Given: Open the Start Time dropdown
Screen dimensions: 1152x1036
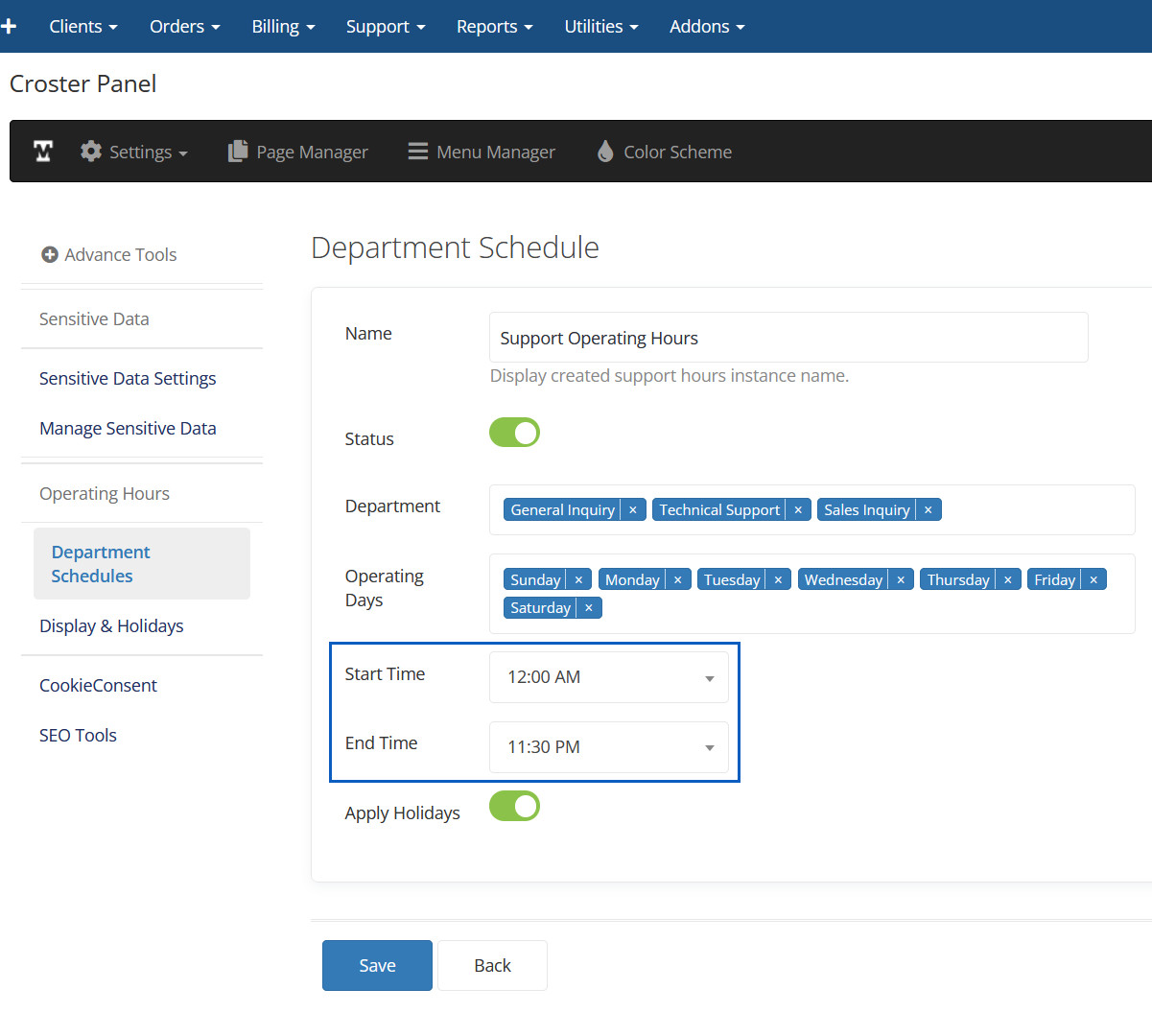Looking at the screenshot, I should tap(608, 677).
